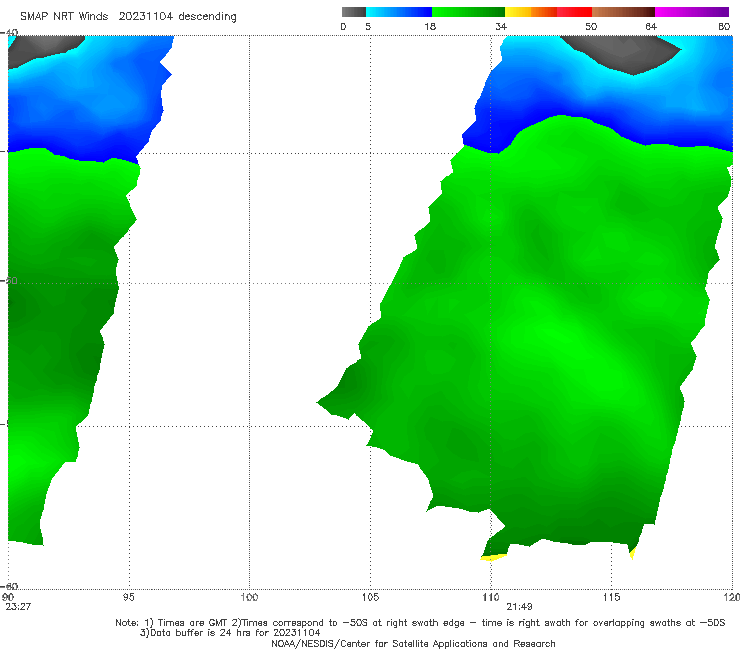Click the yellow wind patch near longitude 110
Viewport: 740px width, 650px height.
pos(492,558)
